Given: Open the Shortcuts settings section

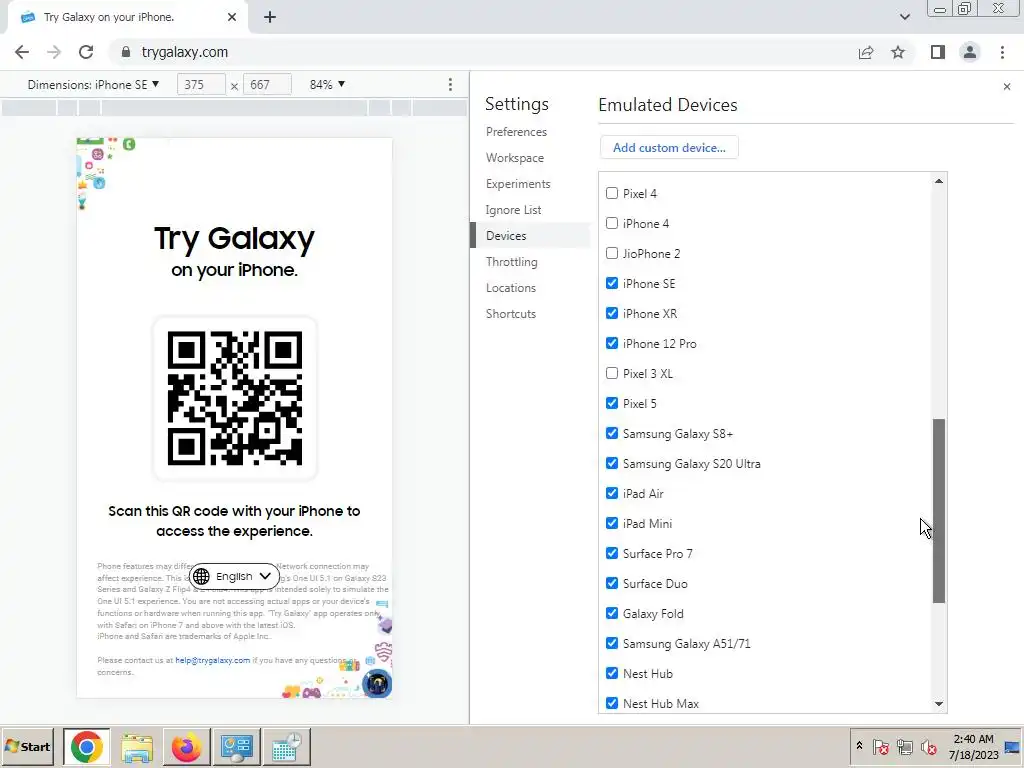Looking at the screenshot, I should pos(511,314).
